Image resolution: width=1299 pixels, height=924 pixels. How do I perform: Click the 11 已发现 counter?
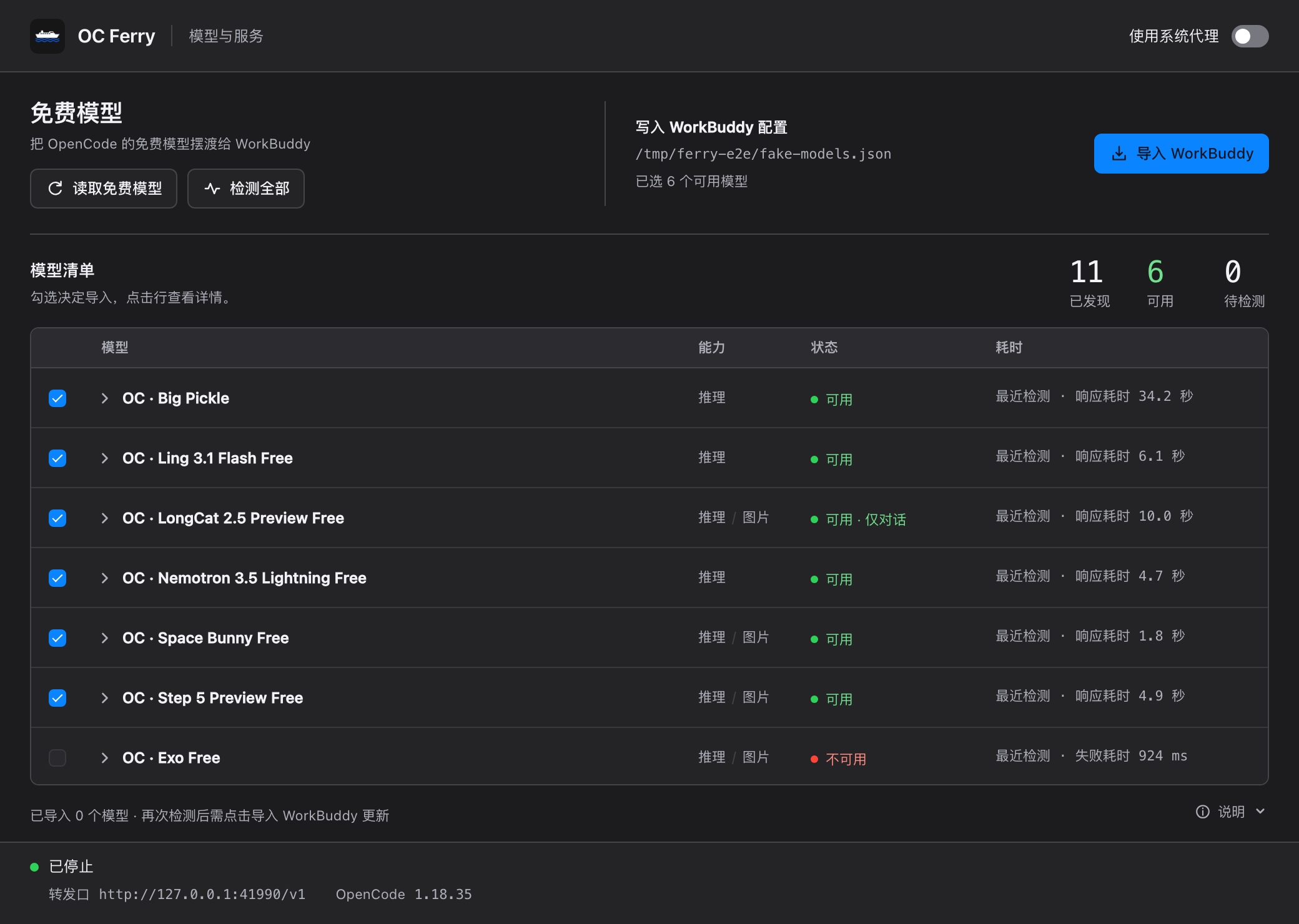[x=1089, y=283]
